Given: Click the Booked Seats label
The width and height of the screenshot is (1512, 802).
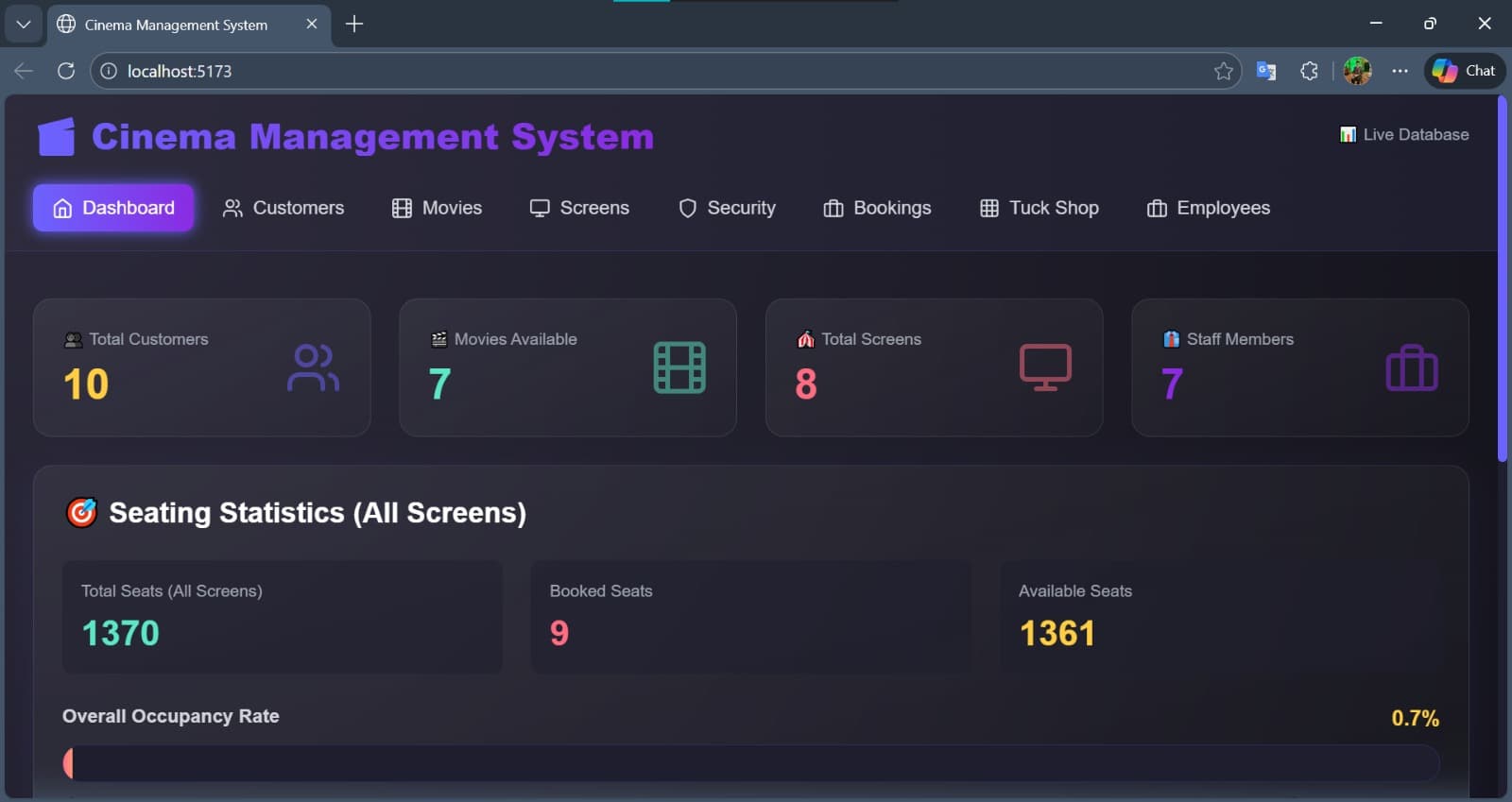Looking at the screenshot, I should pos(601,591).
